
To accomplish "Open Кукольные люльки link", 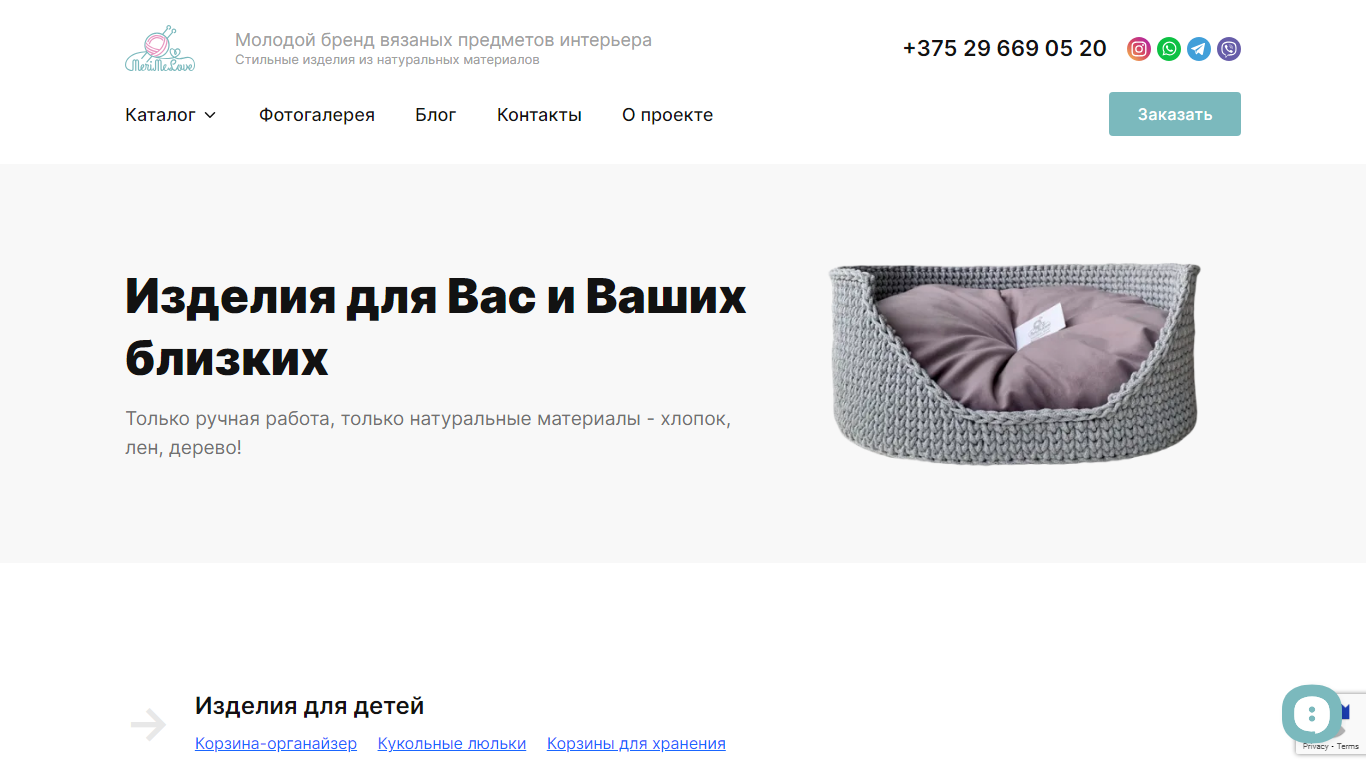I will (452, 743).
